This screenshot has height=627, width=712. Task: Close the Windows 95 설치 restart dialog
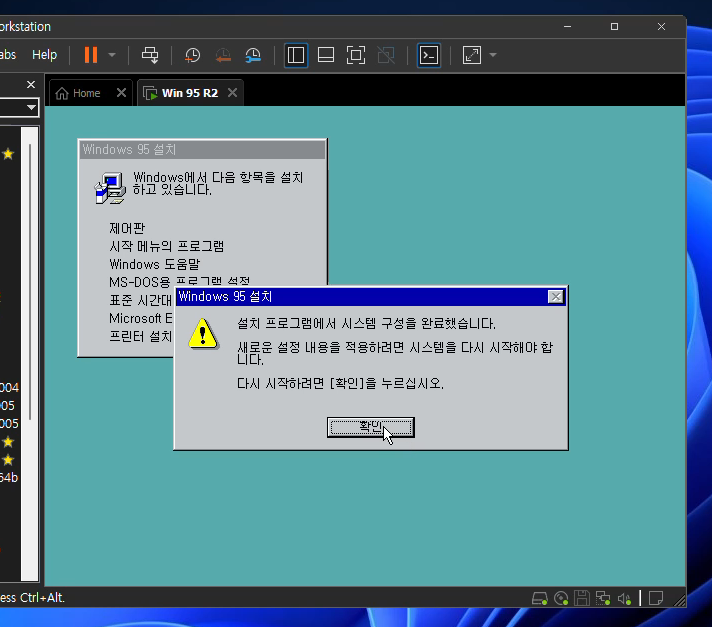(556, 296)
